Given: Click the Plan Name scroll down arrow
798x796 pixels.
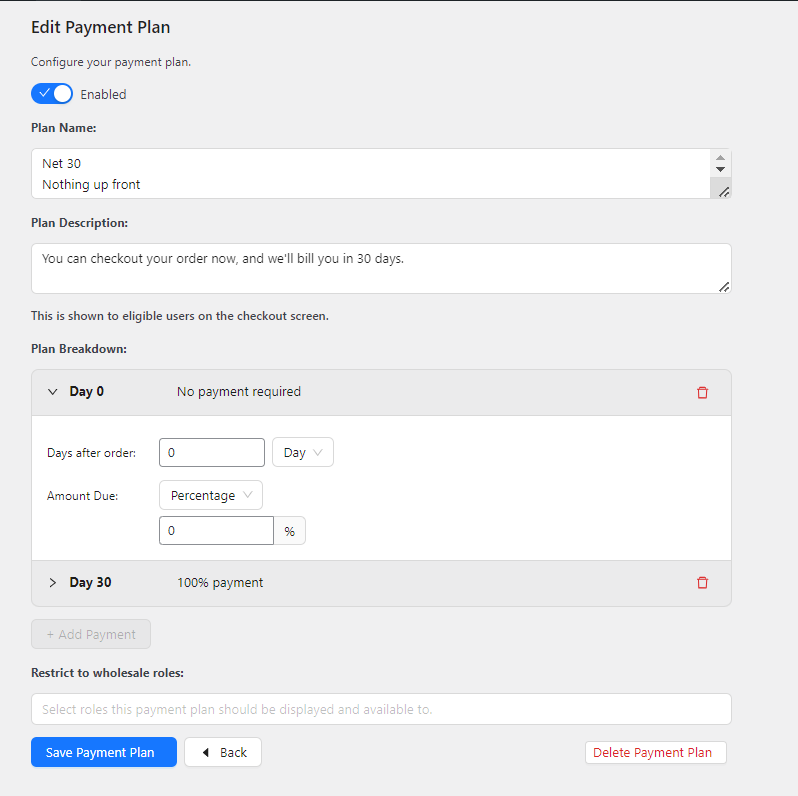Looking at the screenshot, I should 720,169.
